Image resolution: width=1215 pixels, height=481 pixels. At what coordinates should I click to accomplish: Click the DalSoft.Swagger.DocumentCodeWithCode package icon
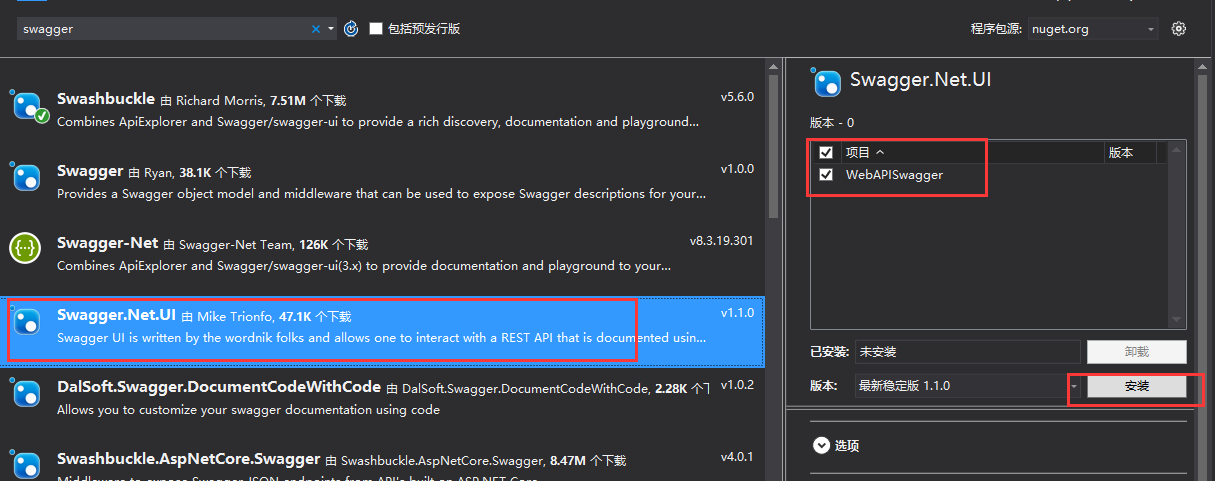(26, 394)
